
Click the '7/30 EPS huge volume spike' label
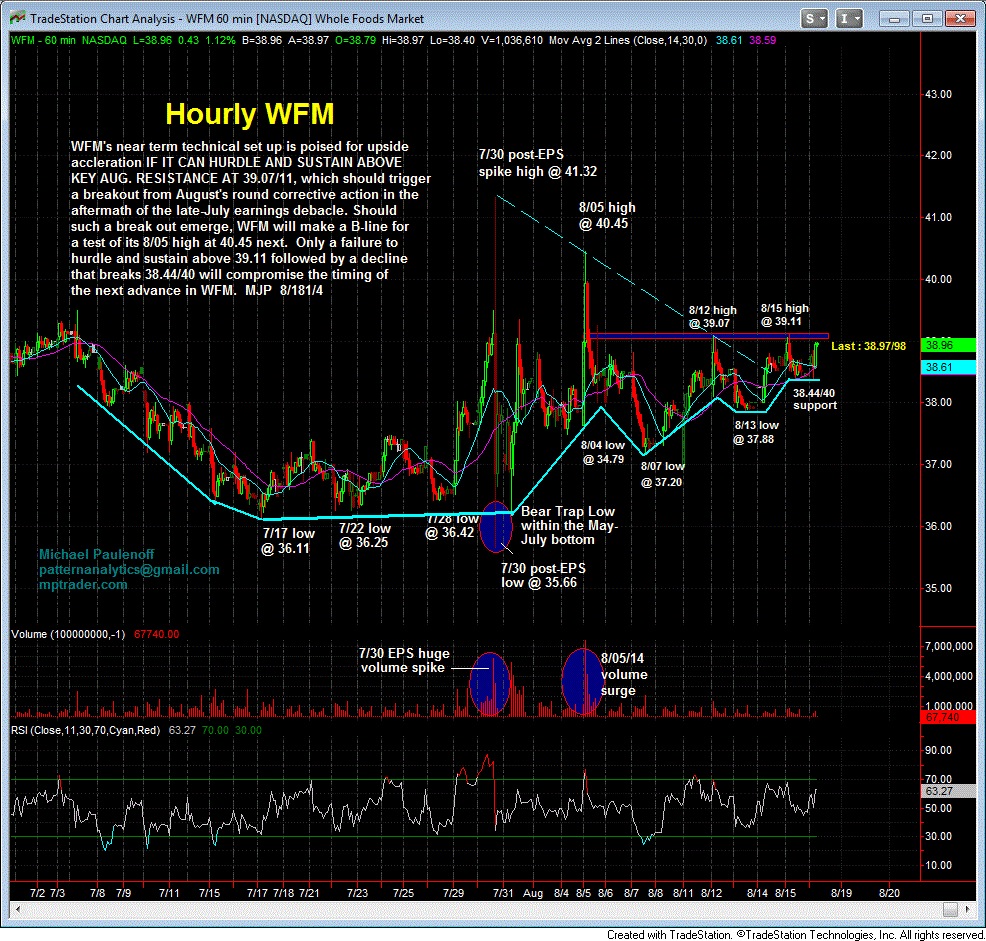[404, 660]
